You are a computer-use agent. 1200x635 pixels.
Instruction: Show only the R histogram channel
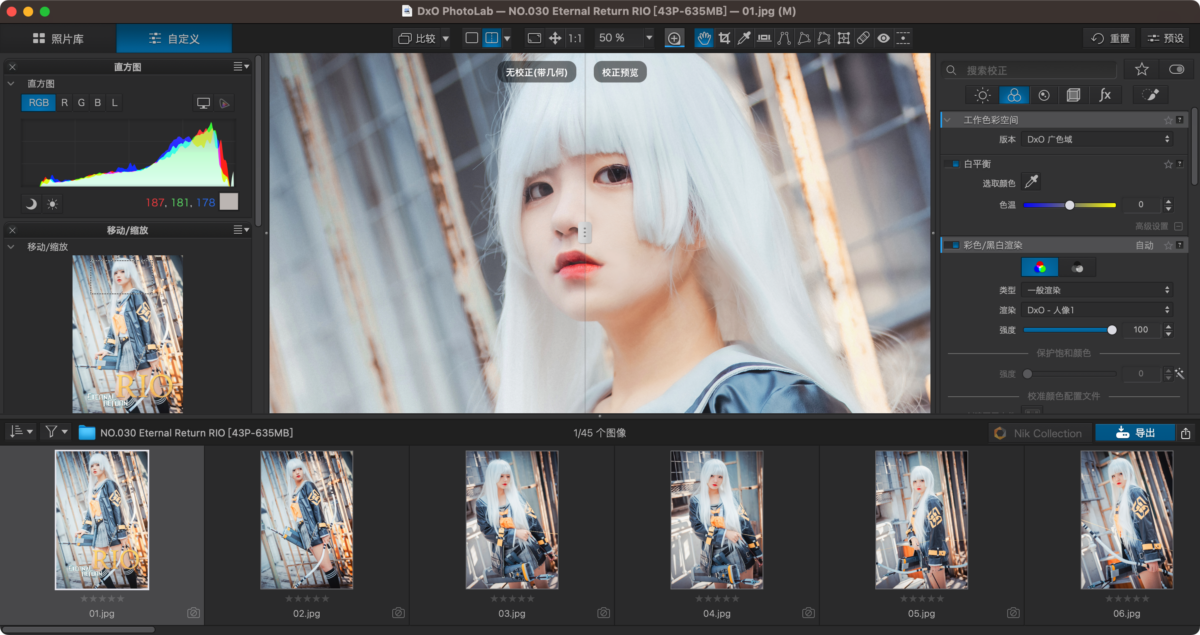coord(65,103)
